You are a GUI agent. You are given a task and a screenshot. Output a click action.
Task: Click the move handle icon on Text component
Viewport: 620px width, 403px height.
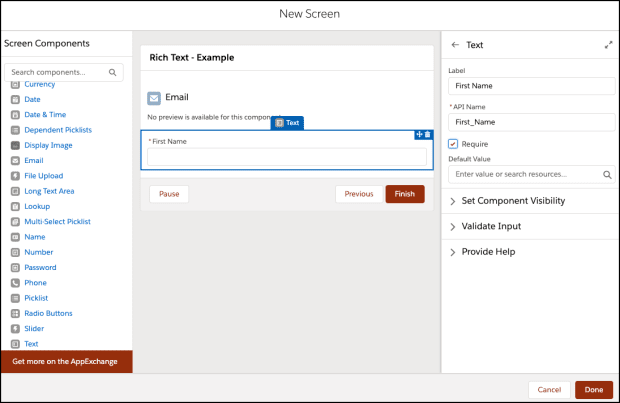(419, 134)
